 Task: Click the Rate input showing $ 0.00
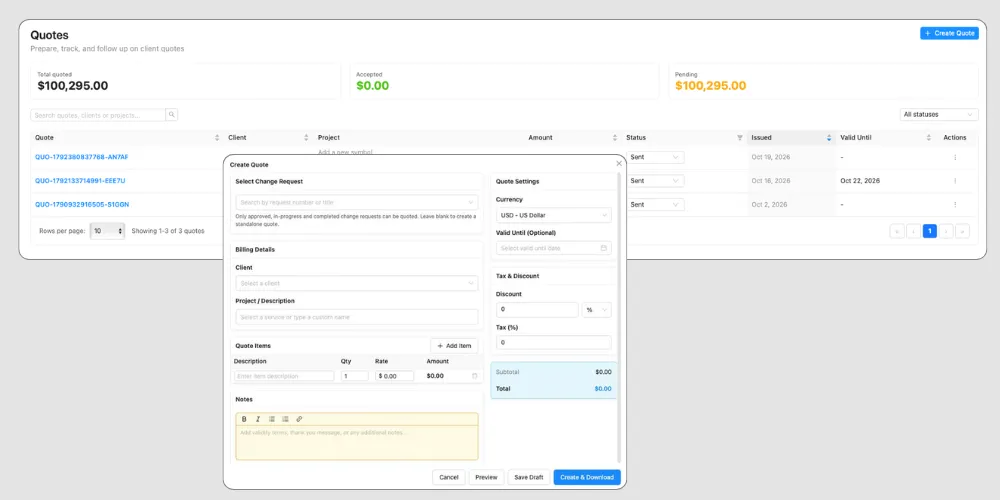(394, 376)
